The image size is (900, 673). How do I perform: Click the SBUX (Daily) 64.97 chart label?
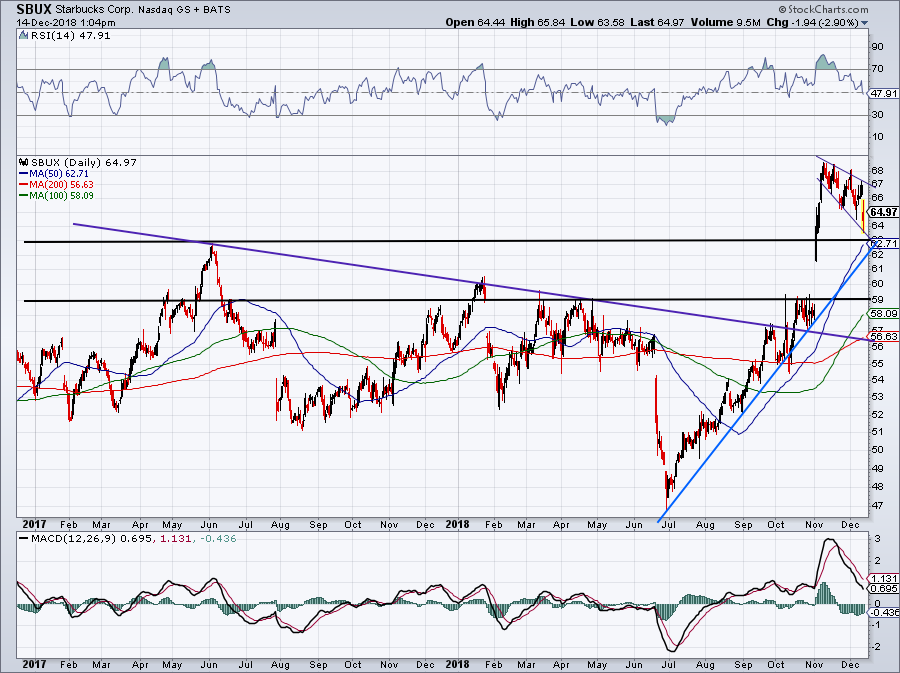click(x=84, y=162)
